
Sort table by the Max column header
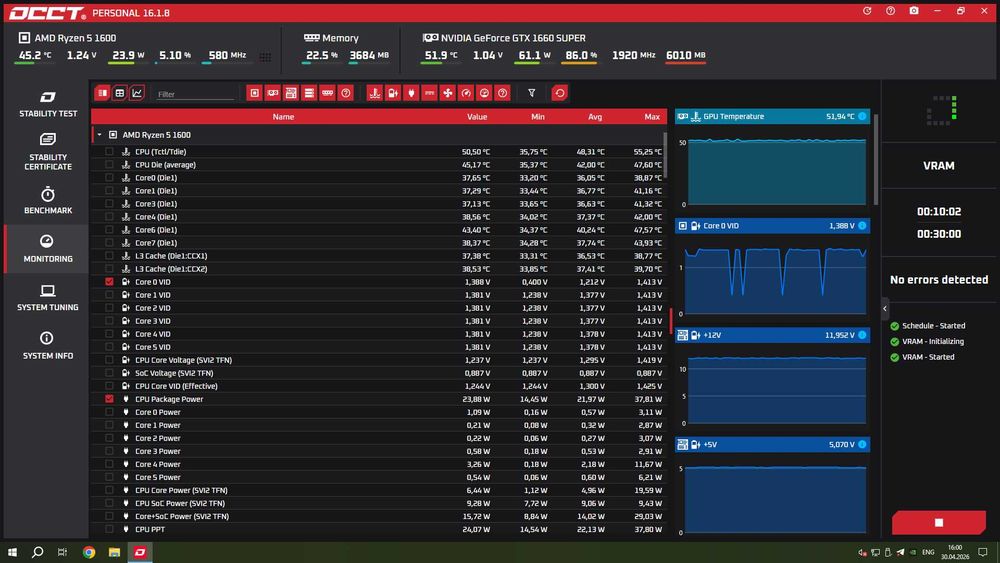coord(652,117)
